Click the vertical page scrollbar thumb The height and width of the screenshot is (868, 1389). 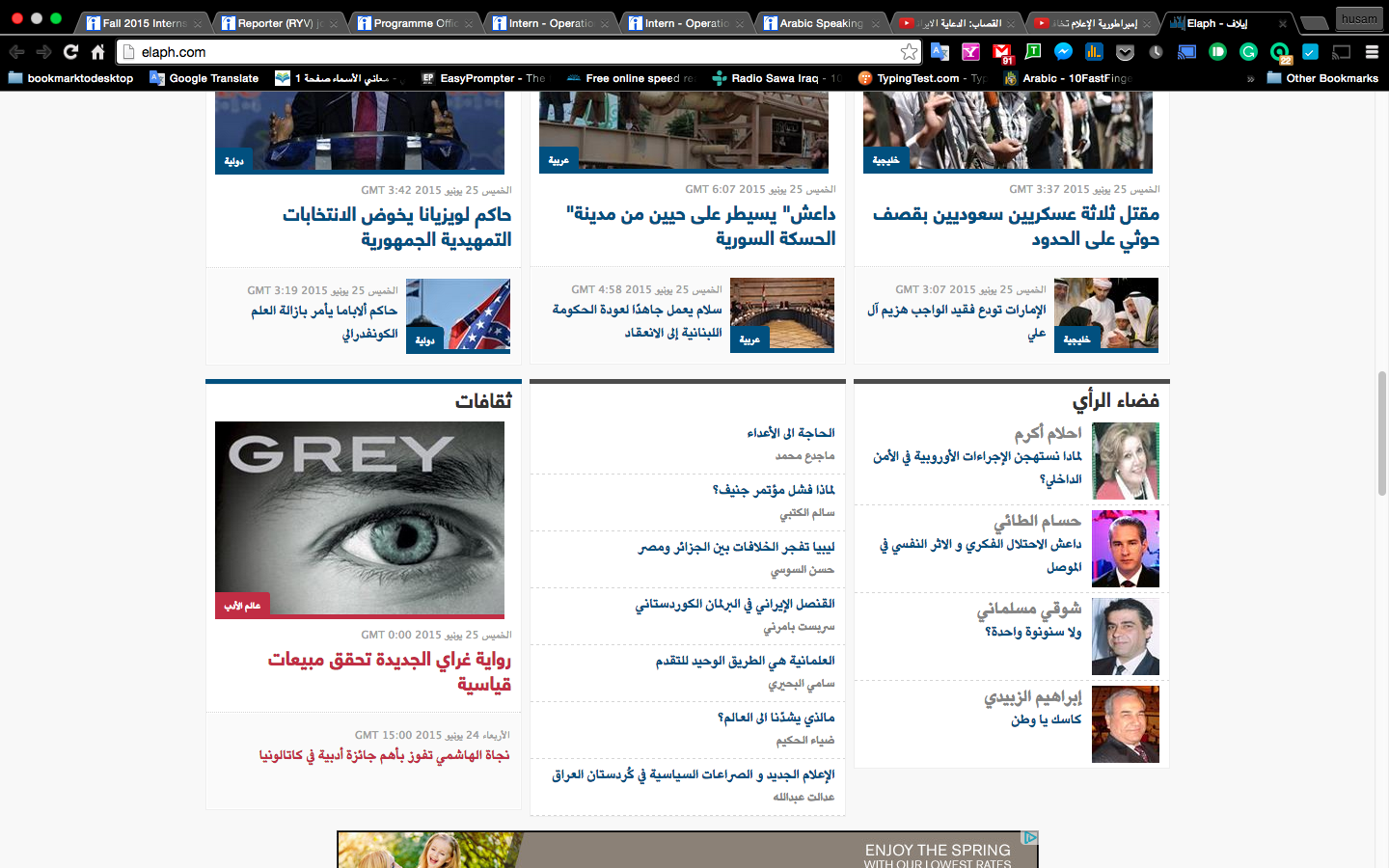click(1382, 433)
